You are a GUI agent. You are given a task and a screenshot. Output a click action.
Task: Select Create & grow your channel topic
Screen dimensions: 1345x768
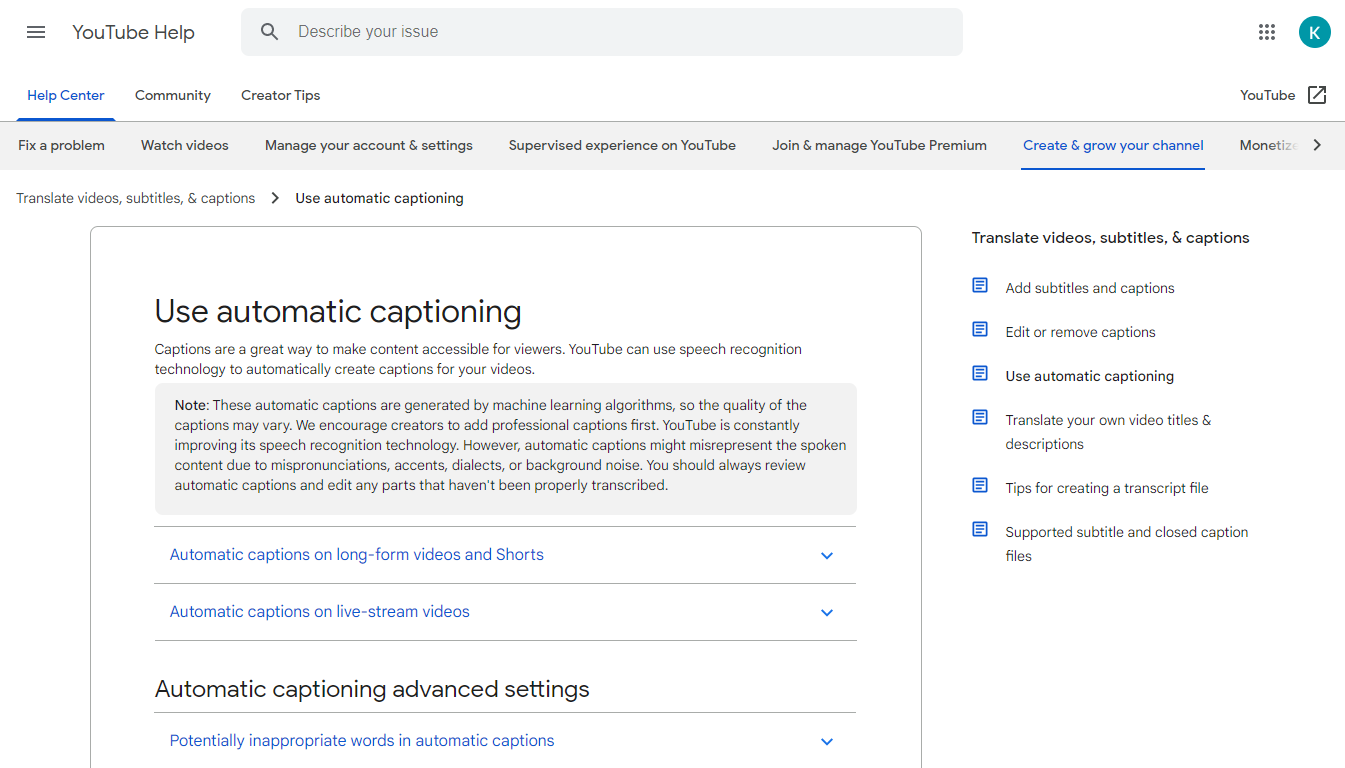(x=1113, y=146)
